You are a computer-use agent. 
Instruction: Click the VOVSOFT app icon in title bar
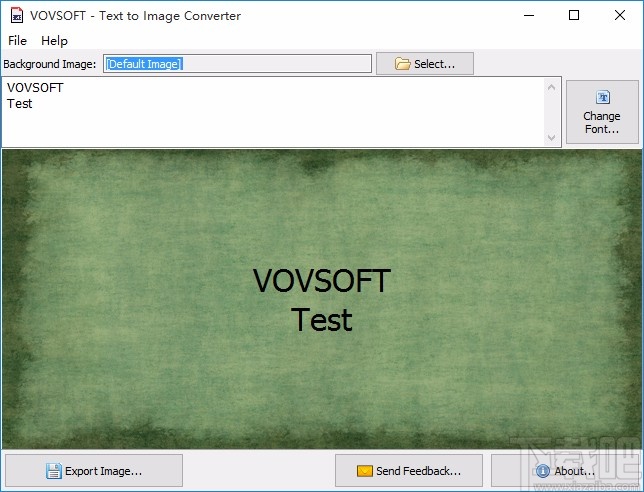point(16,16)
